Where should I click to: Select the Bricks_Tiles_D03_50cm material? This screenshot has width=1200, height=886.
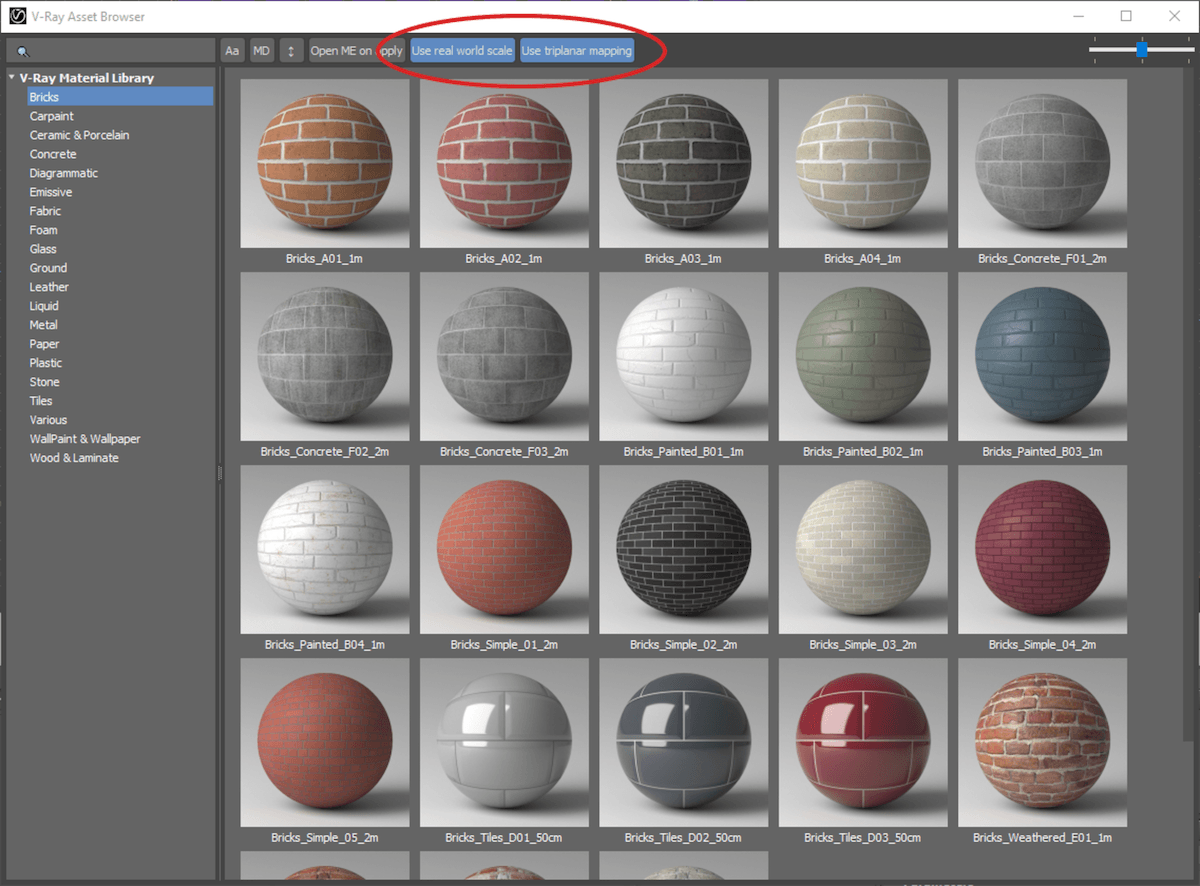863,743
